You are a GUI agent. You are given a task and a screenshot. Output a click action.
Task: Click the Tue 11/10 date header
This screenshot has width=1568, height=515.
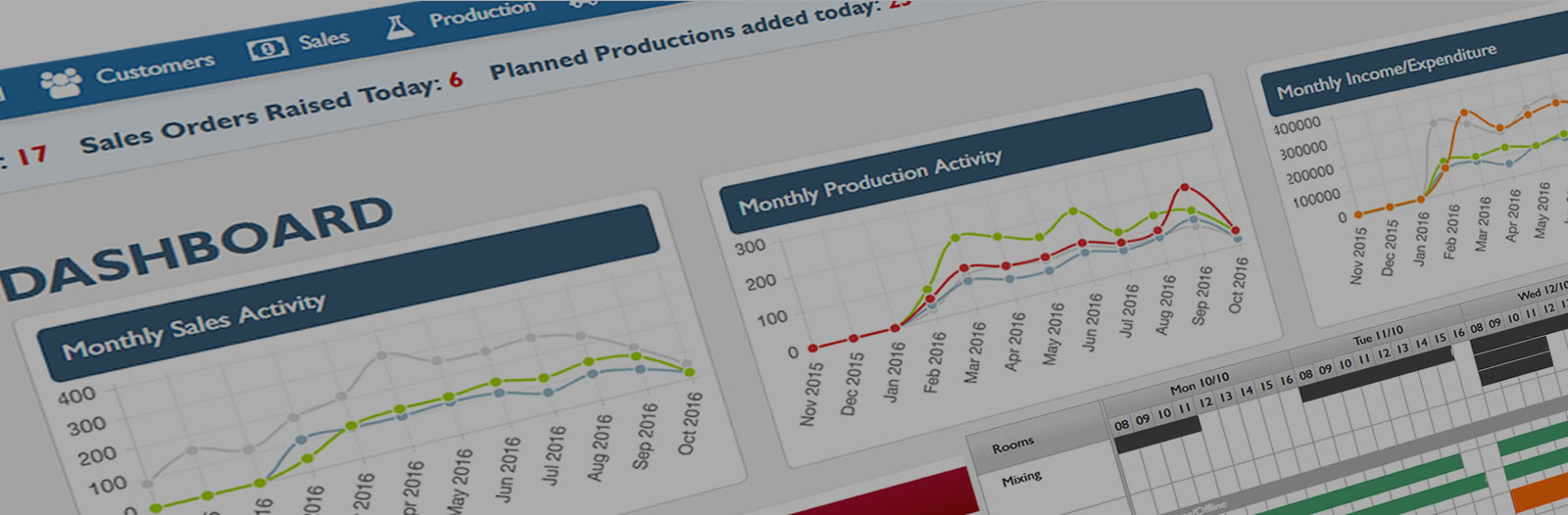[1378, 336]
